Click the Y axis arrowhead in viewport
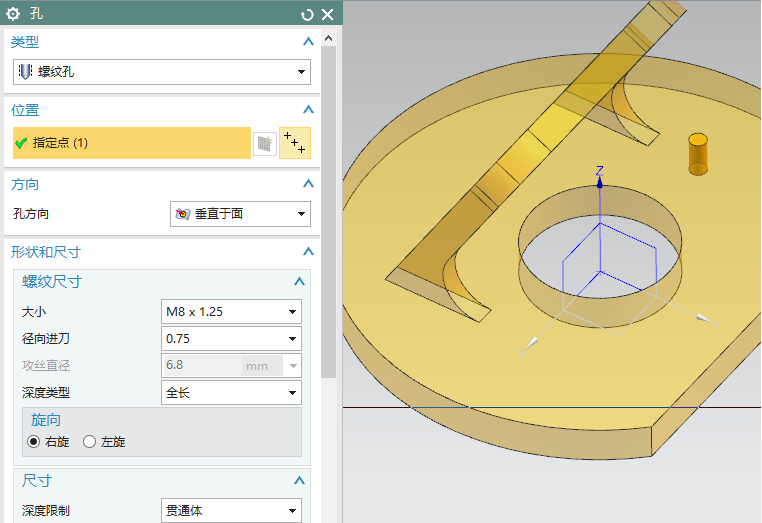This screenshot has width=762, height=523. [703, 318]
